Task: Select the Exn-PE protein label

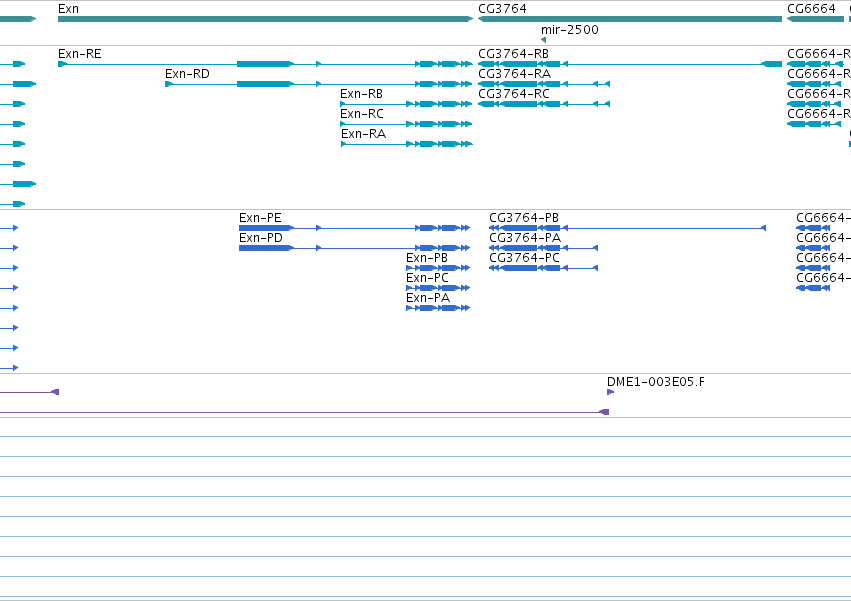Action: (260, 218)
